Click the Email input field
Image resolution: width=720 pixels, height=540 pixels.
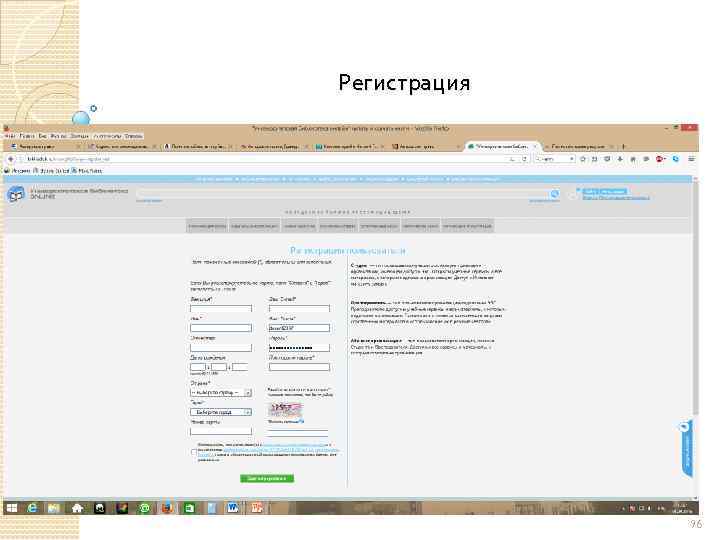299,309
